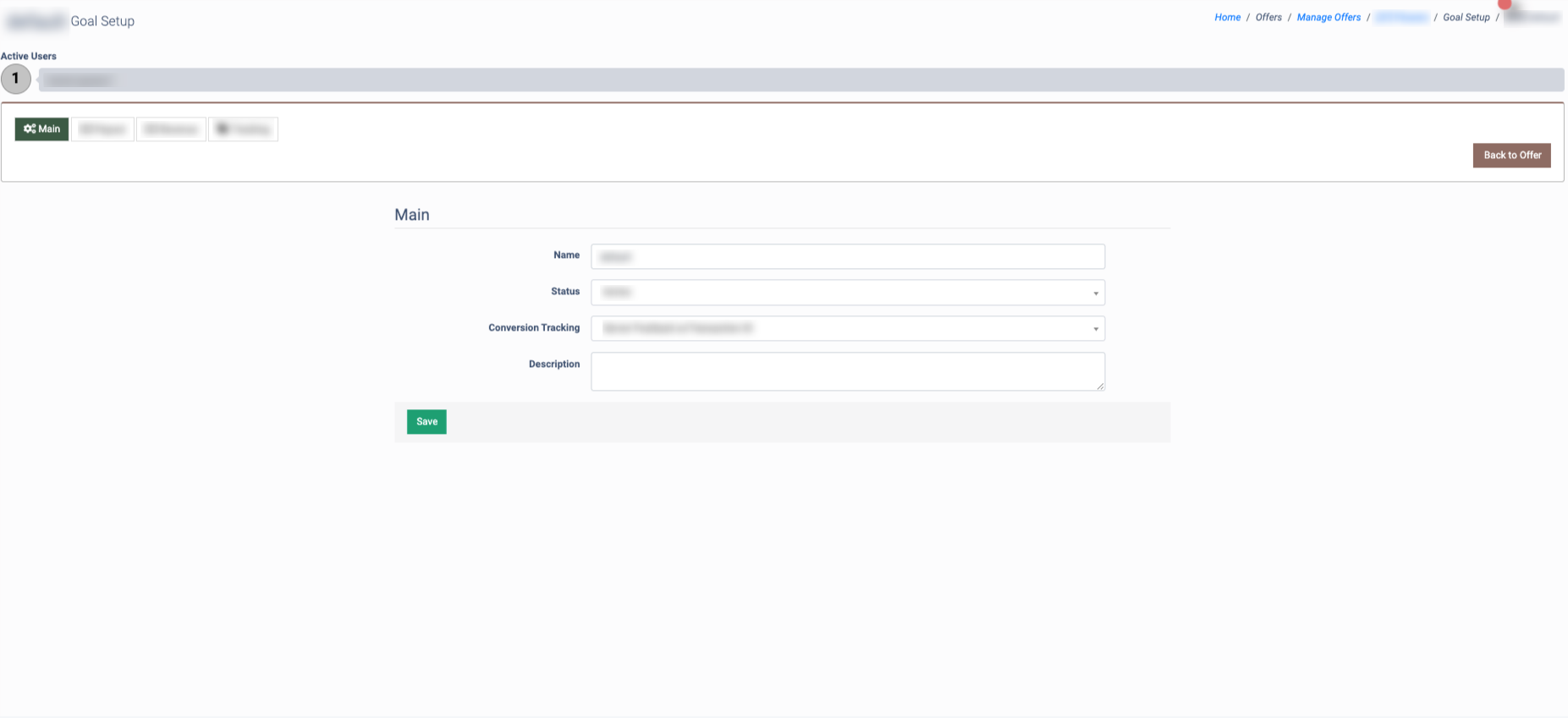
Task: Click the Offers breadcrumb item
Action: pos(1268,18)
